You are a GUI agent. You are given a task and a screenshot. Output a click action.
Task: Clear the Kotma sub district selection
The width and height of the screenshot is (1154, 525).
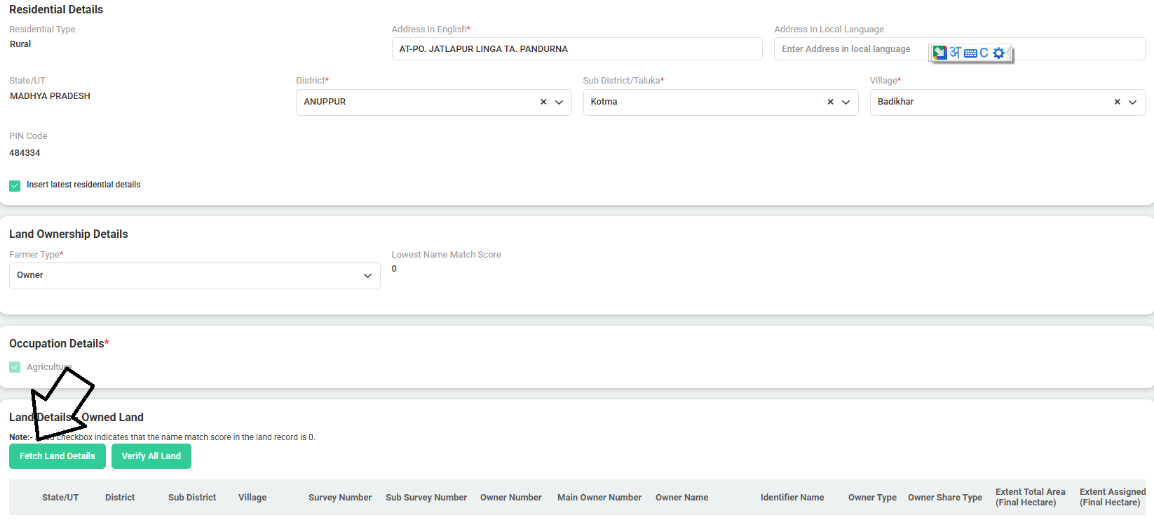pos(830,102)
